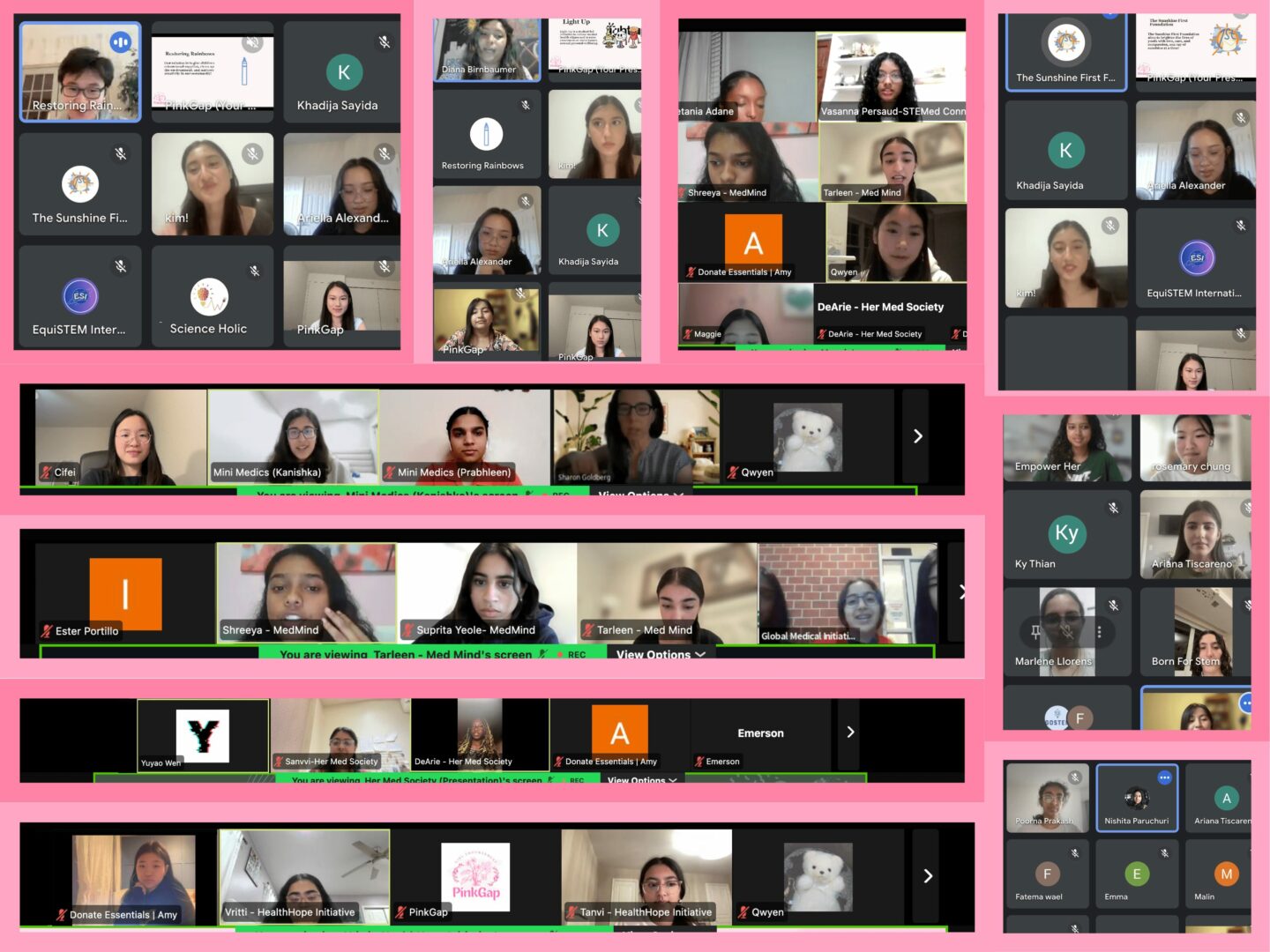Click the Y avatar of Yuyao Wen
This screenshot has height=952, width=1270.
pyautogui.click(x=203, y=735)
